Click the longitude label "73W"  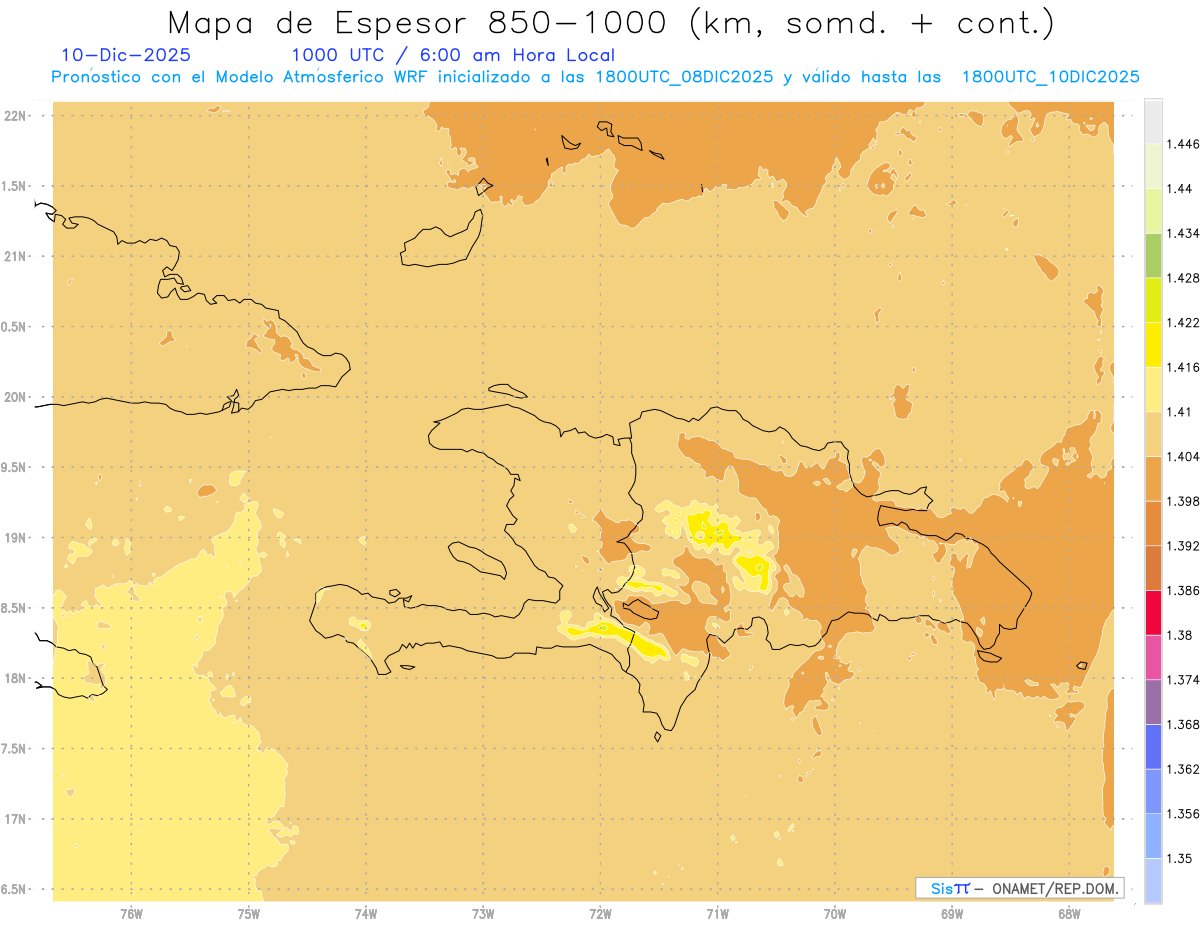(483, 913)
